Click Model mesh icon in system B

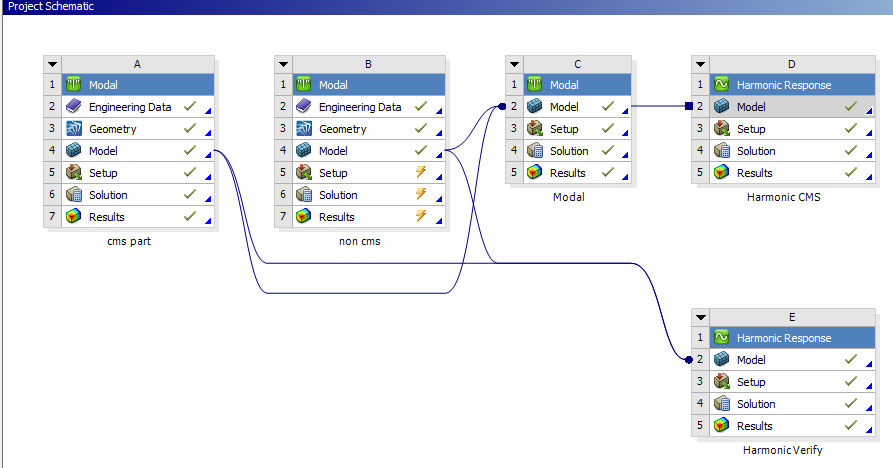click(x=304, y=150)
